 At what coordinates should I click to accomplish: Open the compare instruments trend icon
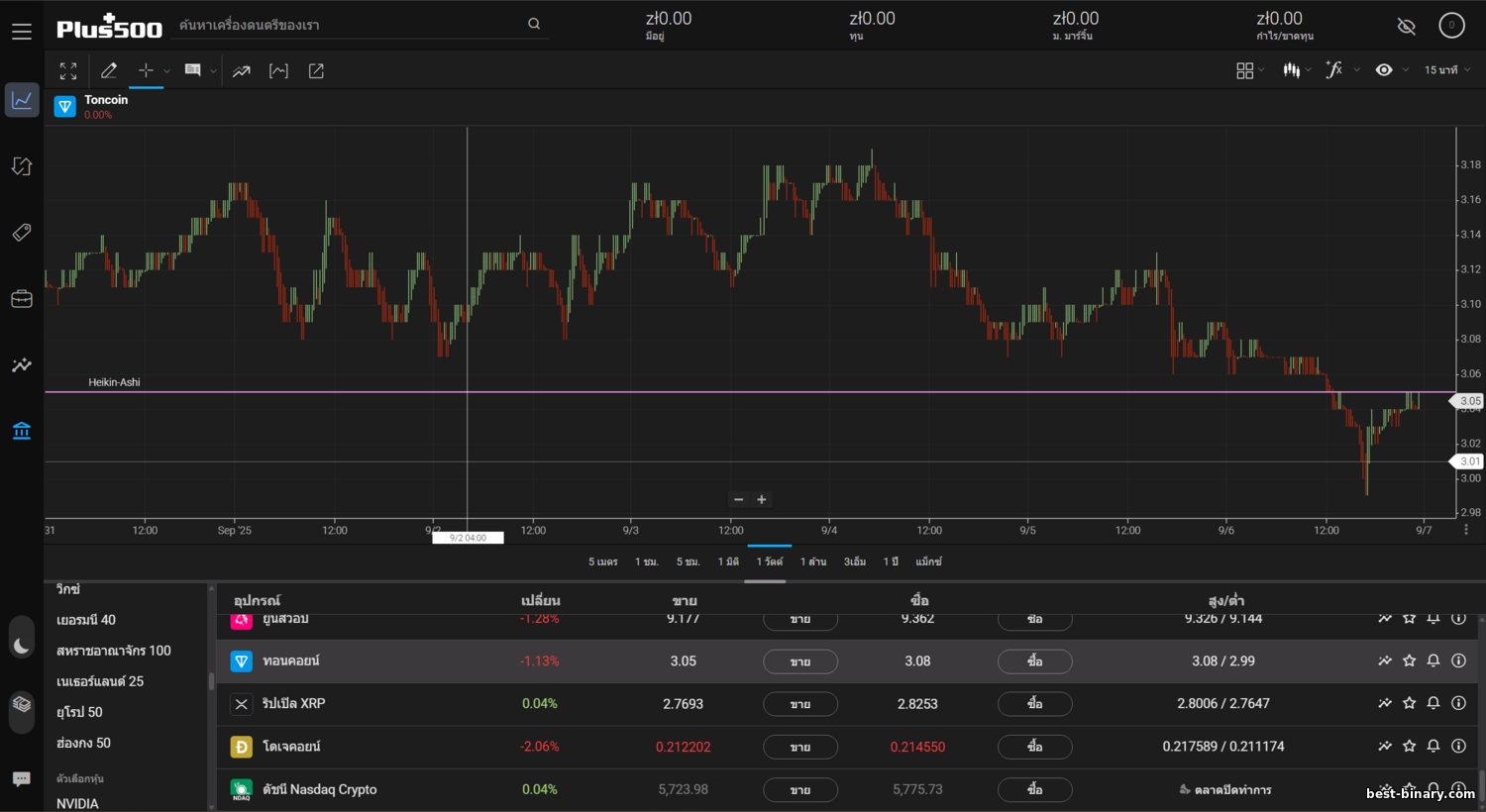pyautogui.click(x=241, y=71)
